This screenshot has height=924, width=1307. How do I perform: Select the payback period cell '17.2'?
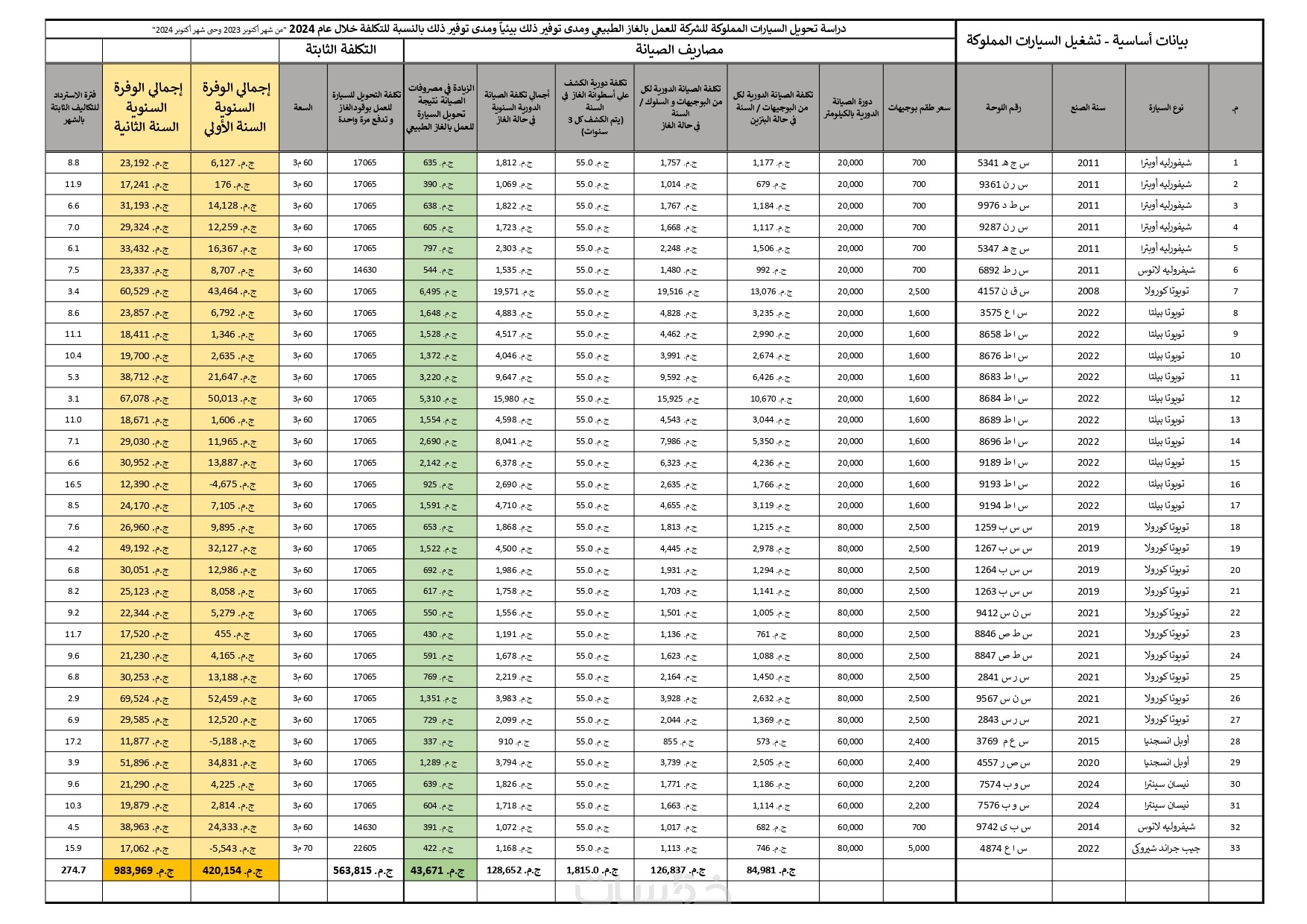(x=73, y=741)
